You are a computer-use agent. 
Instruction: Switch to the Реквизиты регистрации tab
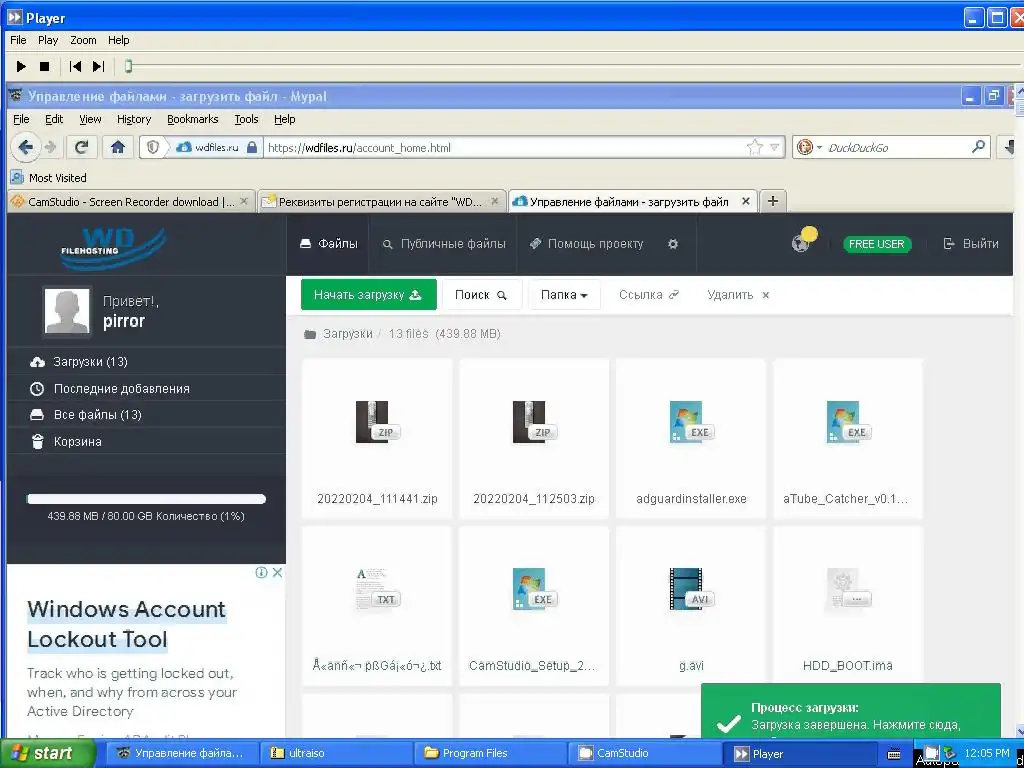(x=381, y=202)
